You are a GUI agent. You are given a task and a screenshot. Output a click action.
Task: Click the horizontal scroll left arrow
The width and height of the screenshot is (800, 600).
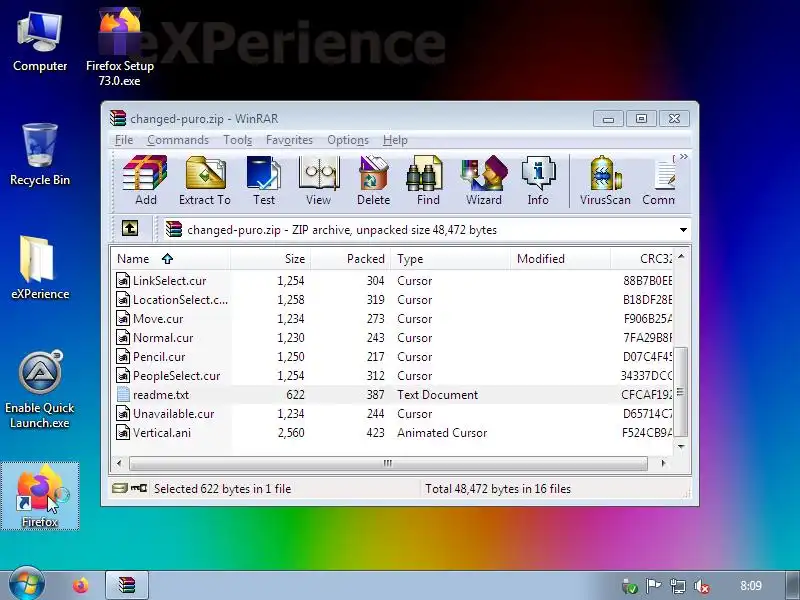[x=119, y=464]
